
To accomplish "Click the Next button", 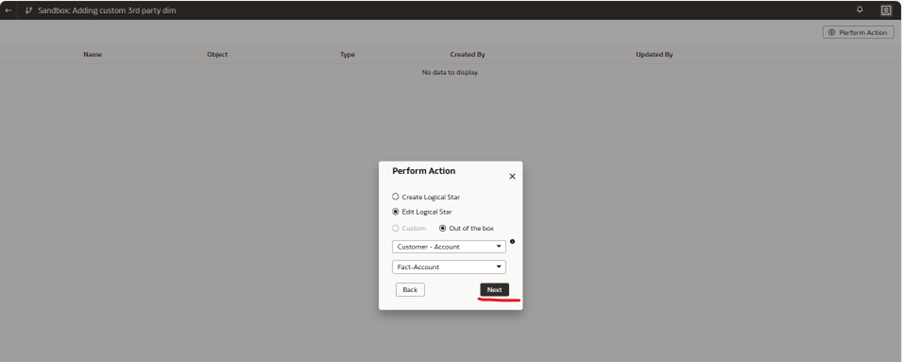I will point(494,289).
